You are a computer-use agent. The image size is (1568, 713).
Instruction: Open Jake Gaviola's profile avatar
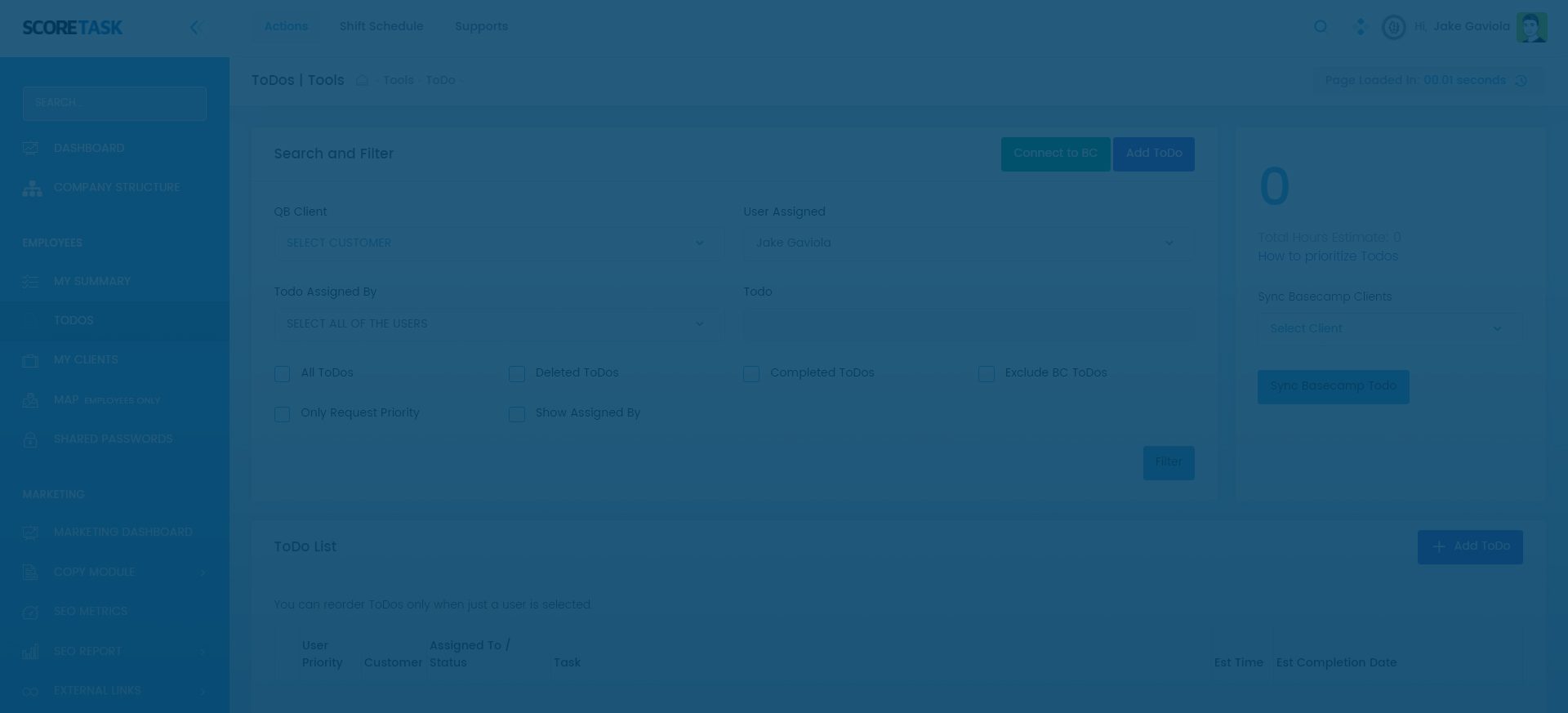click(1531, 27)
